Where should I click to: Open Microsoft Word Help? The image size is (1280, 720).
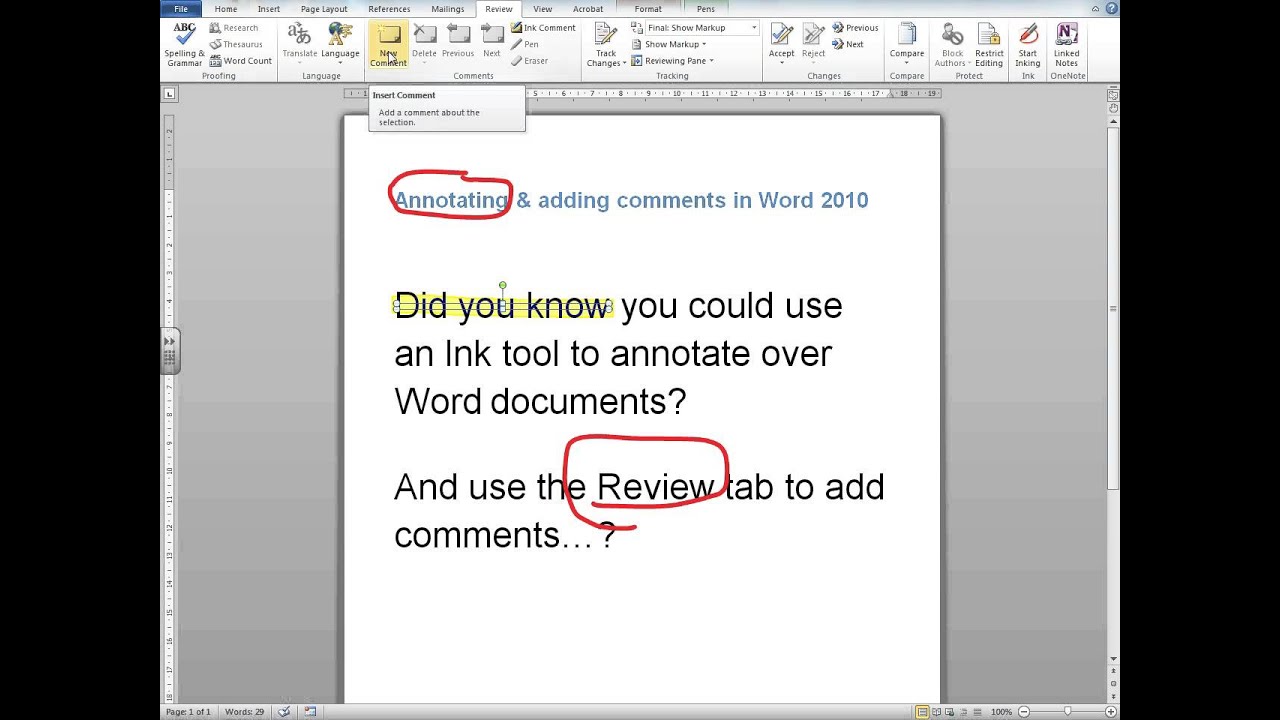[1111, 9]
